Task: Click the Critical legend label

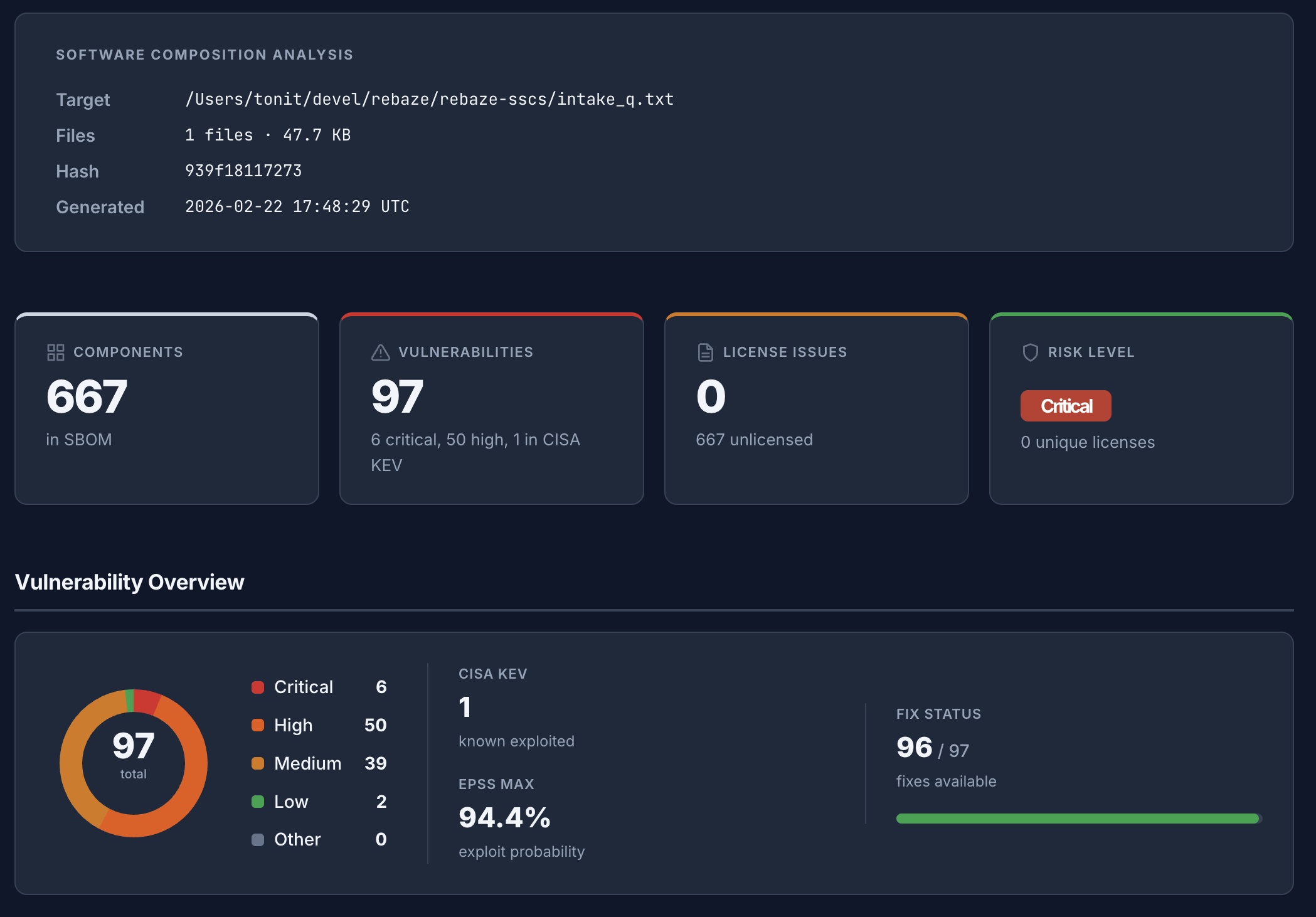Action: (x=304, y=687)
